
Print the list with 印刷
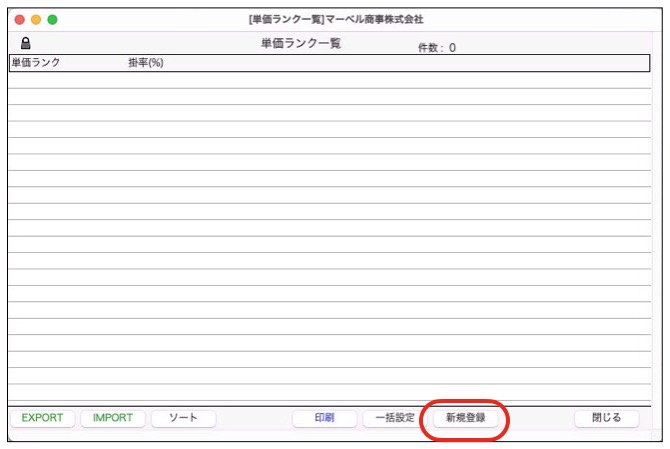[324, 418]
